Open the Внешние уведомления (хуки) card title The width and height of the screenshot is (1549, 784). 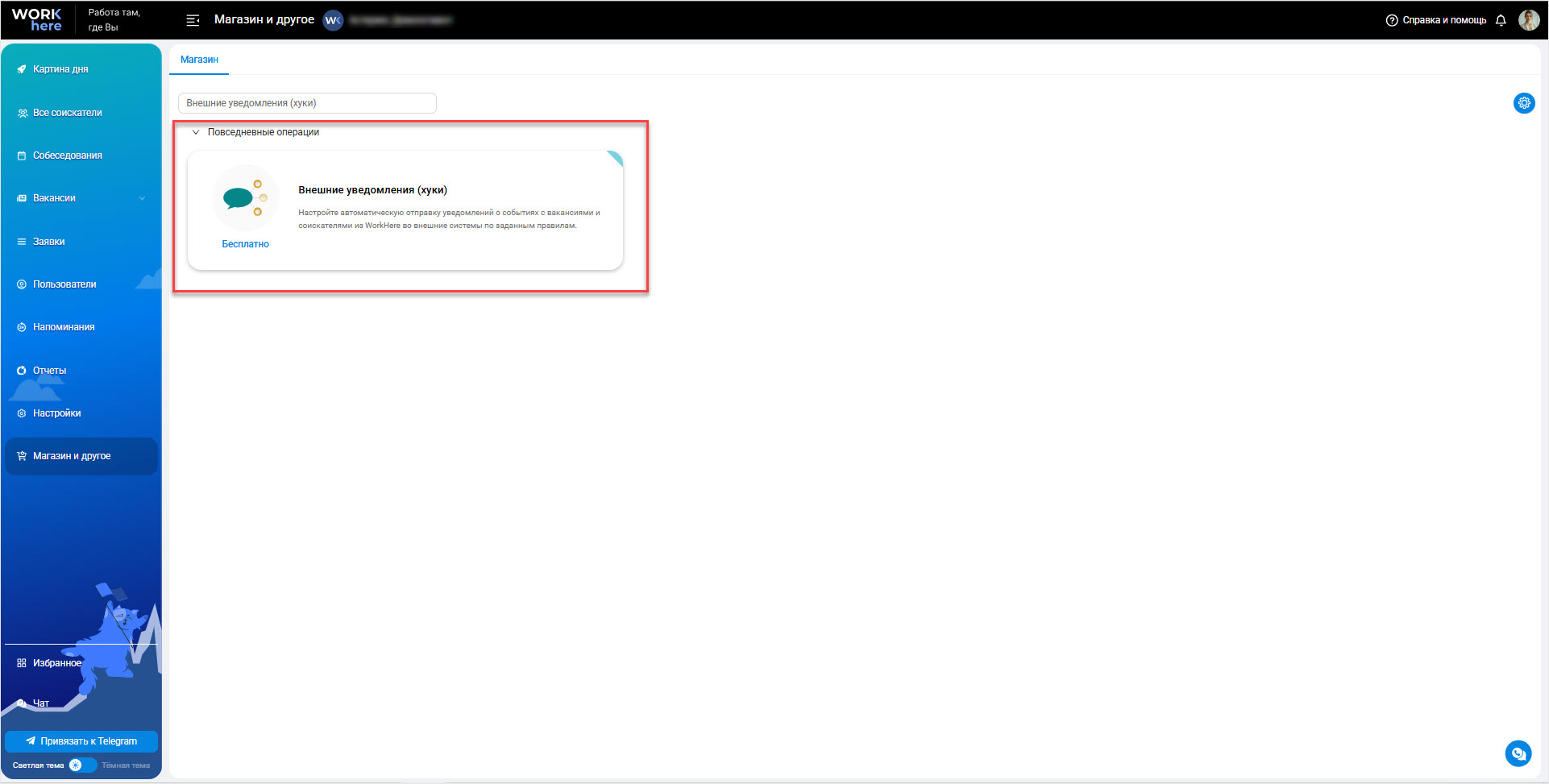372,190
